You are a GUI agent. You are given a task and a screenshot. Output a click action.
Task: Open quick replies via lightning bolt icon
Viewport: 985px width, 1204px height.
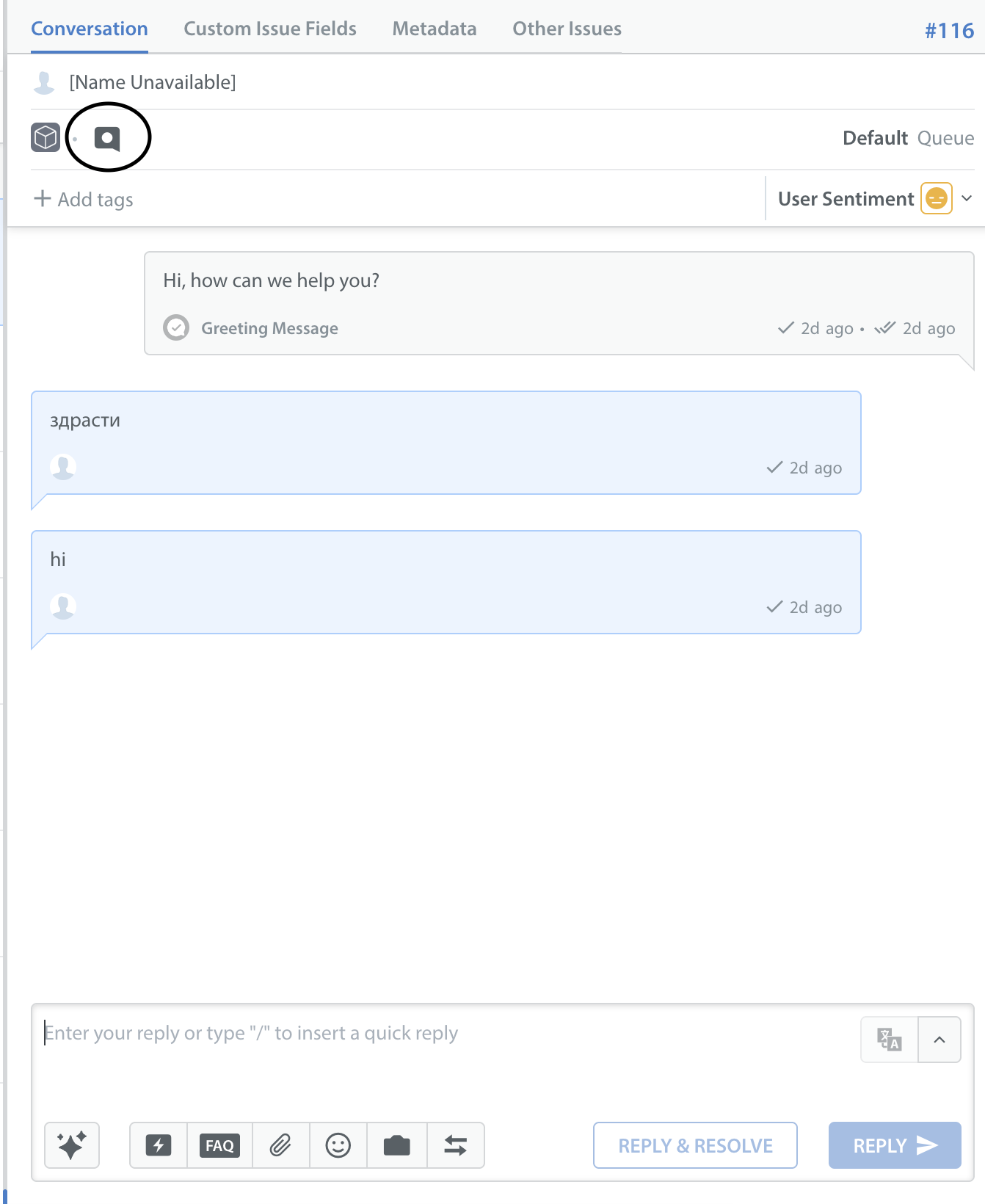pos(159,1145)
